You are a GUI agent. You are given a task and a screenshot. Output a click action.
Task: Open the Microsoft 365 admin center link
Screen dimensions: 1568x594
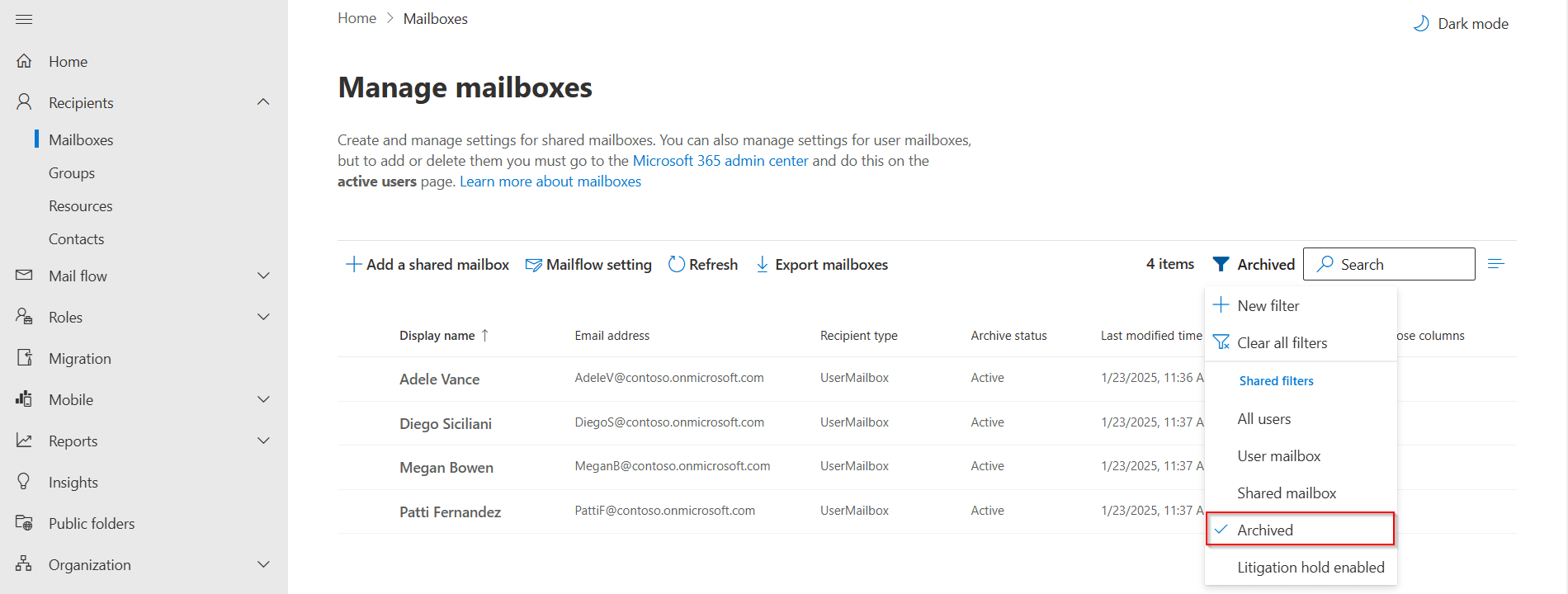[720, 160]
